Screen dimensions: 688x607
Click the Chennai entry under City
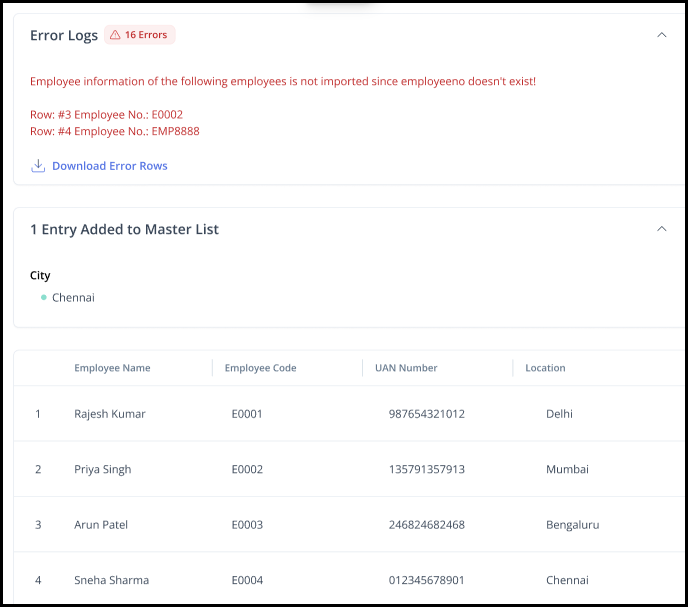73,298
